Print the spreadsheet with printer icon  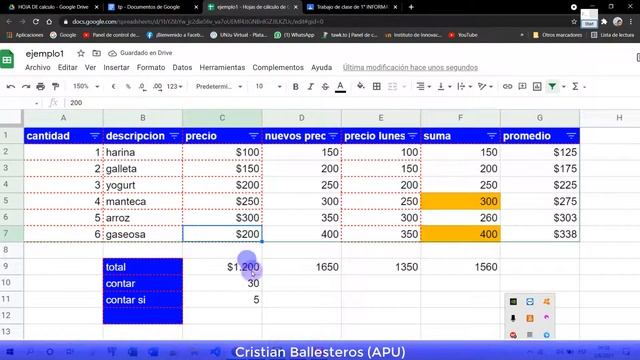(40, 87)
